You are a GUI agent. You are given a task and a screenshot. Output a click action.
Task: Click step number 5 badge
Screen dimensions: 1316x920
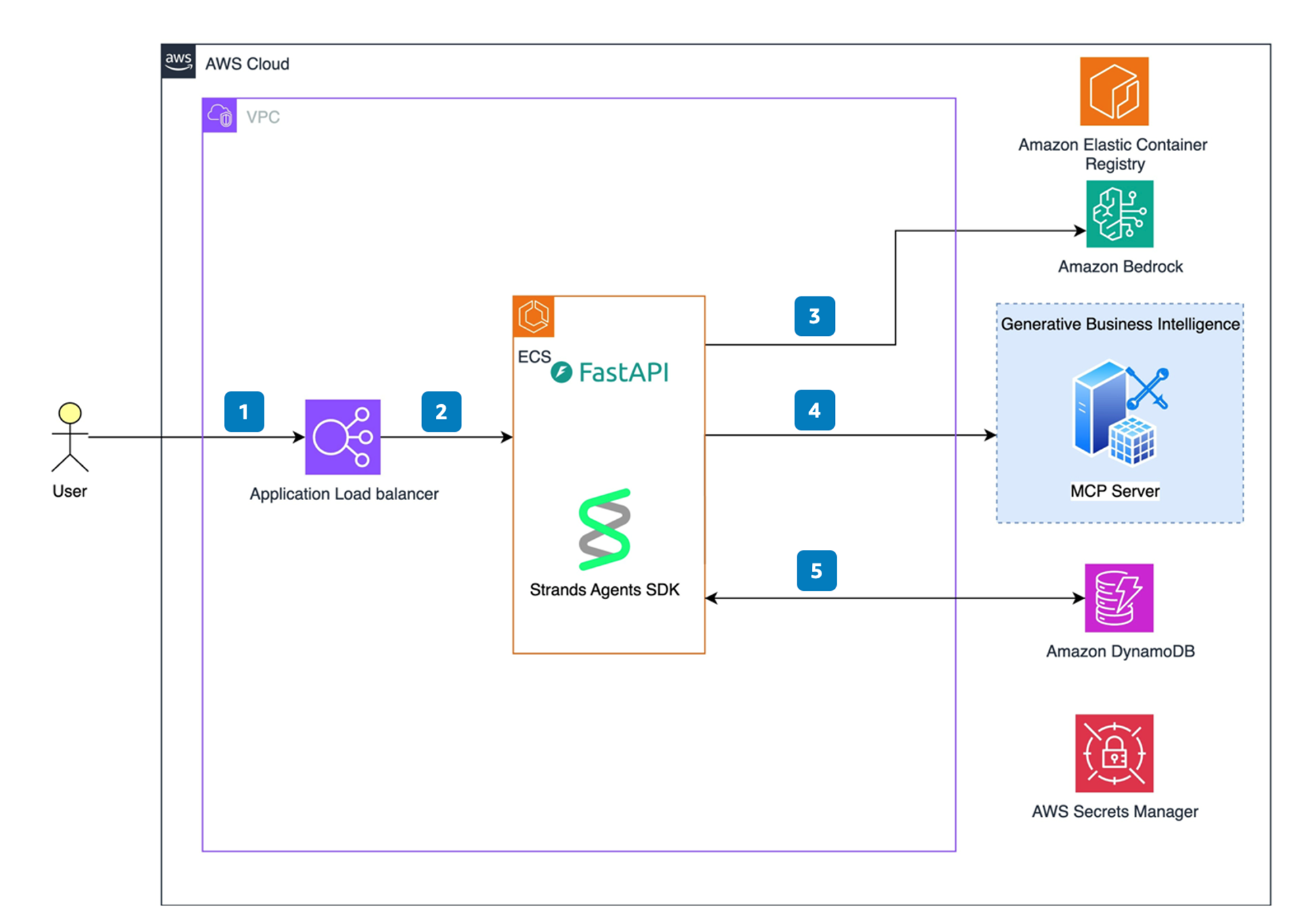(816, 571)
